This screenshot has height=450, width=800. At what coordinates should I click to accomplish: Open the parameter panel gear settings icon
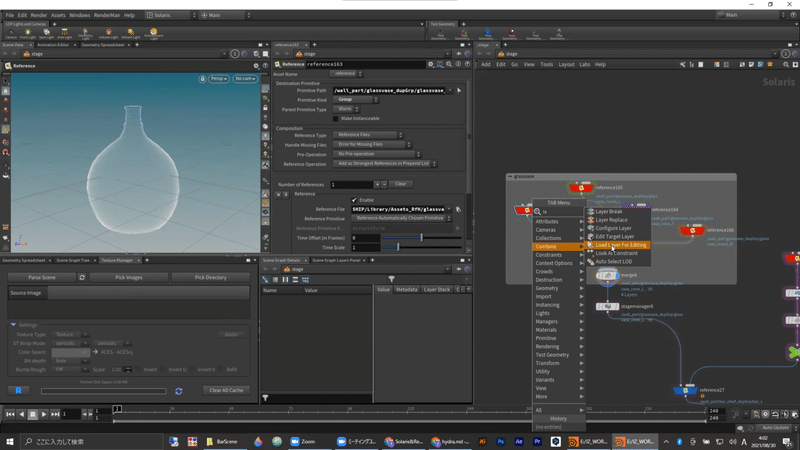pos(431,64)
